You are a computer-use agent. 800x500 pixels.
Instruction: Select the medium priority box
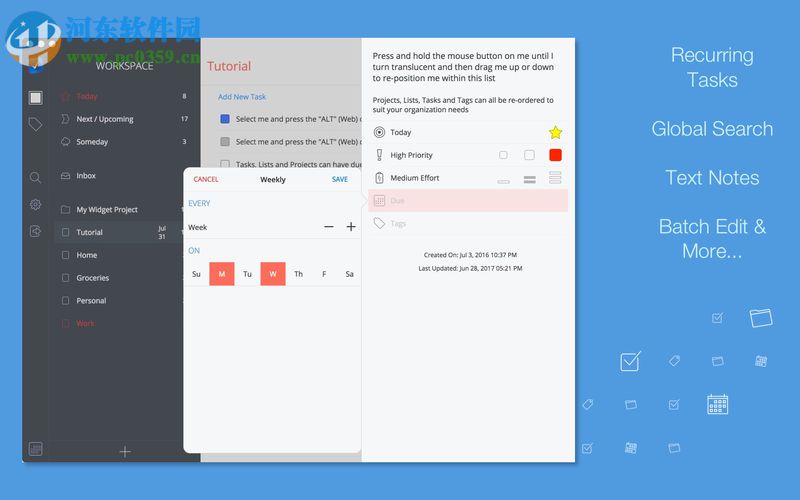(x=530, y=155)
